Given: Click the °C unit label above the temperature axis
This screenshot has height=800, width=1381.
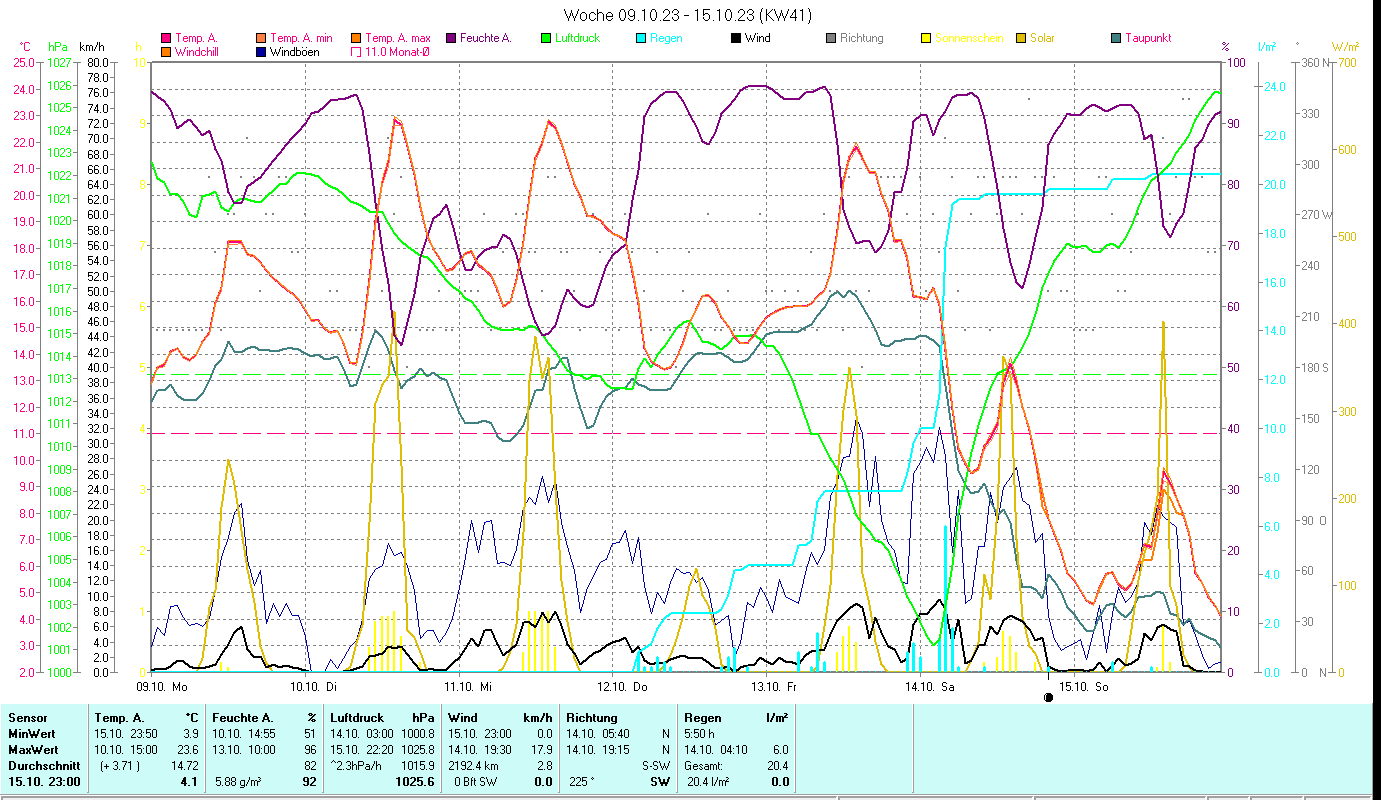Looking at the screenshot, I should pyautogui.click(x=26, y=46).
